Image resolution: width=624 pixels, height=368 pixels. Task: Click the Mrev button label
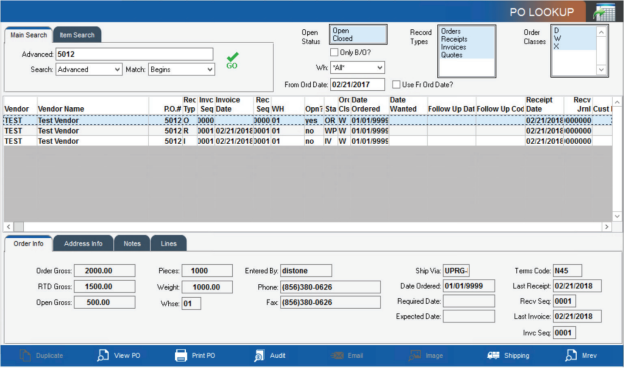coord(589,356)
